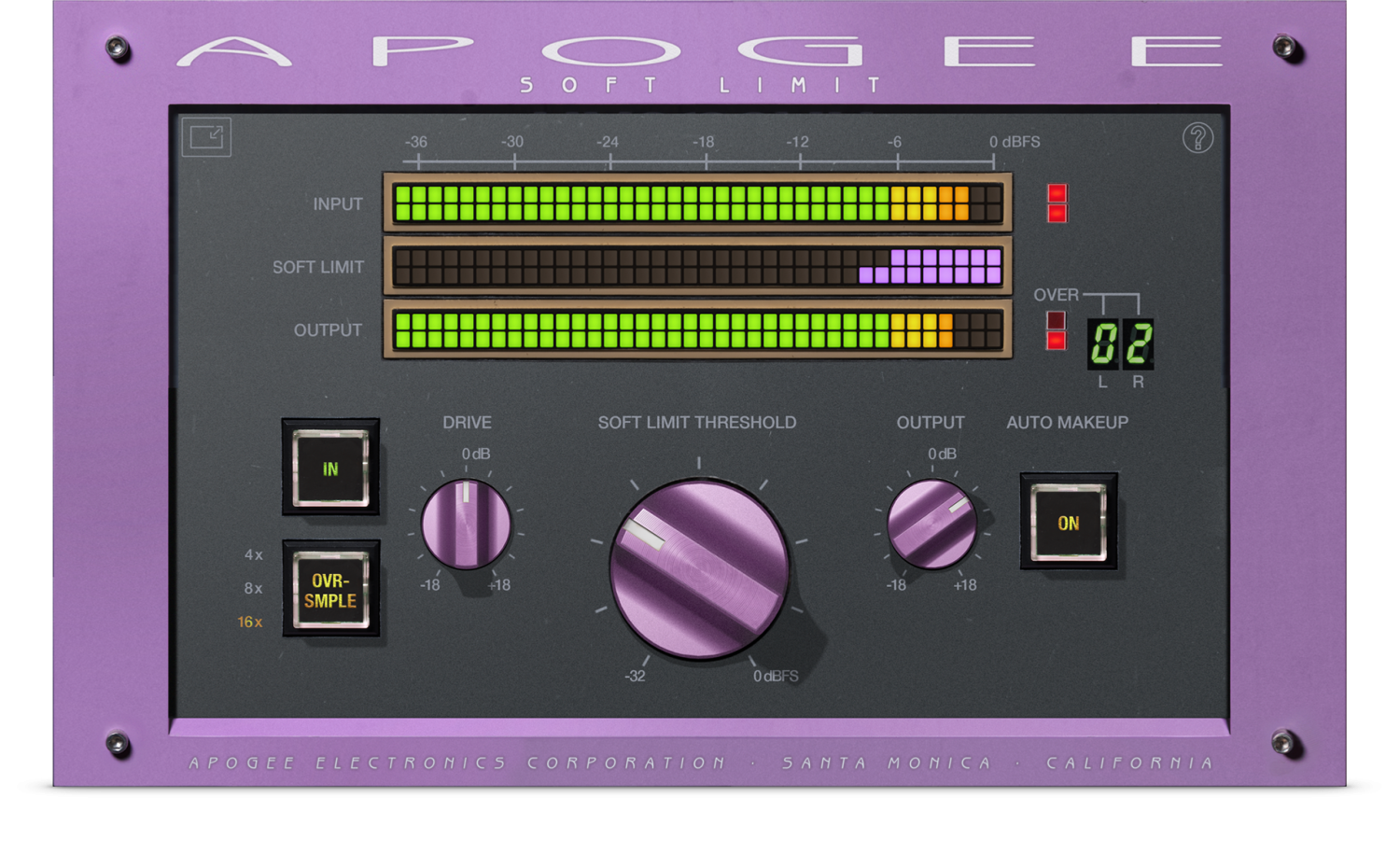Toggle the OVR-SMPLE oversampling button
Screen dimensions: 1400x854
pos(331,589)
